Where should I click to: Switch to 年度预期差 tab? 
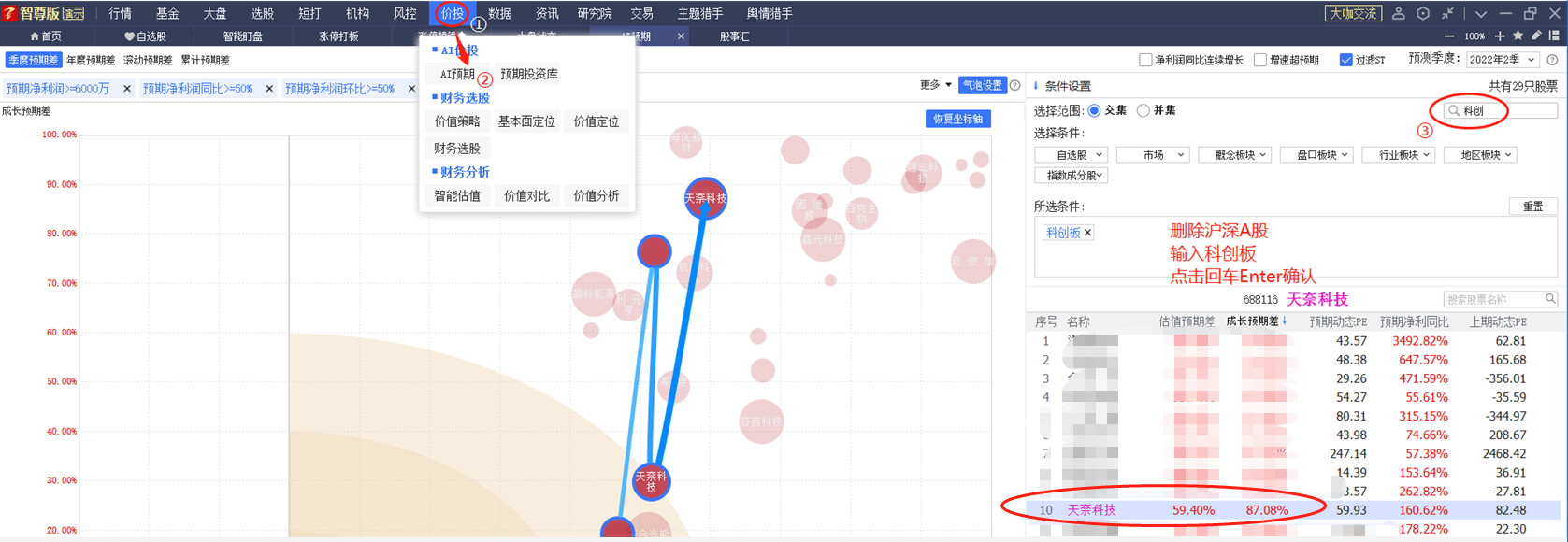[x=91, y=61]
